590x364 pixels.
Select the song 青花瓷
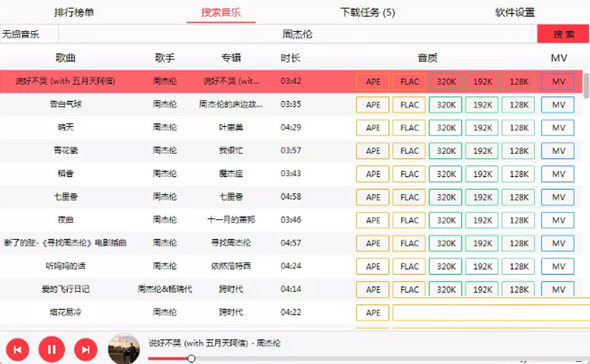tap(65, 151)
